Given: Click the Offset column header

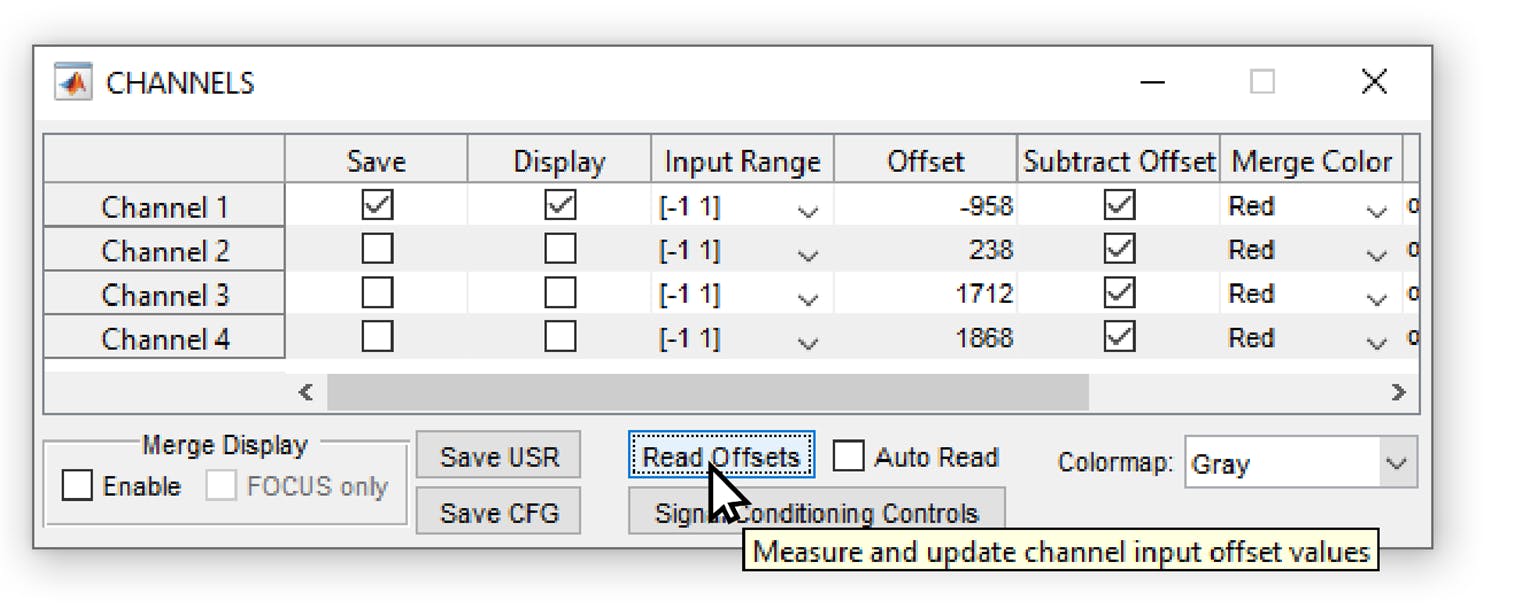Looking at the screenshot, I should coord(925,162).
